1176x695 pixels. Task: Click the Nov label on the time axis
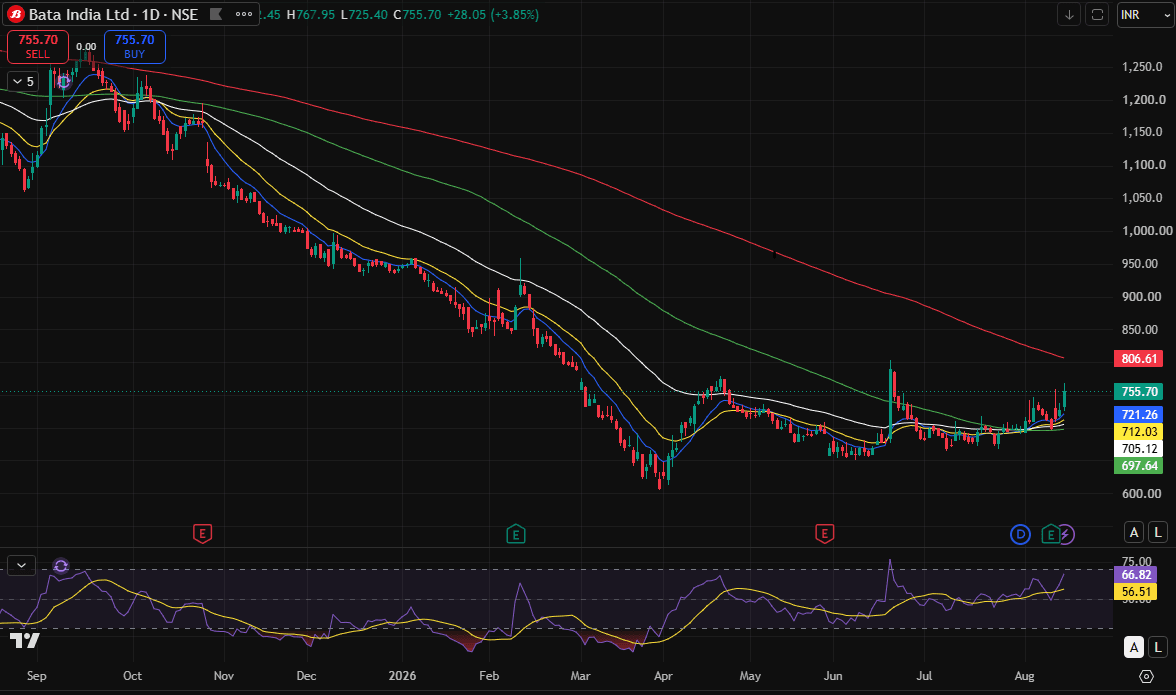[x=224, y=676]
